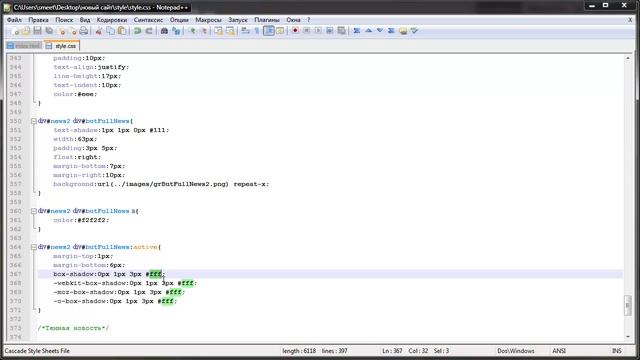
Task: Save the current file with the floppy icon
Action: [37, 31]
